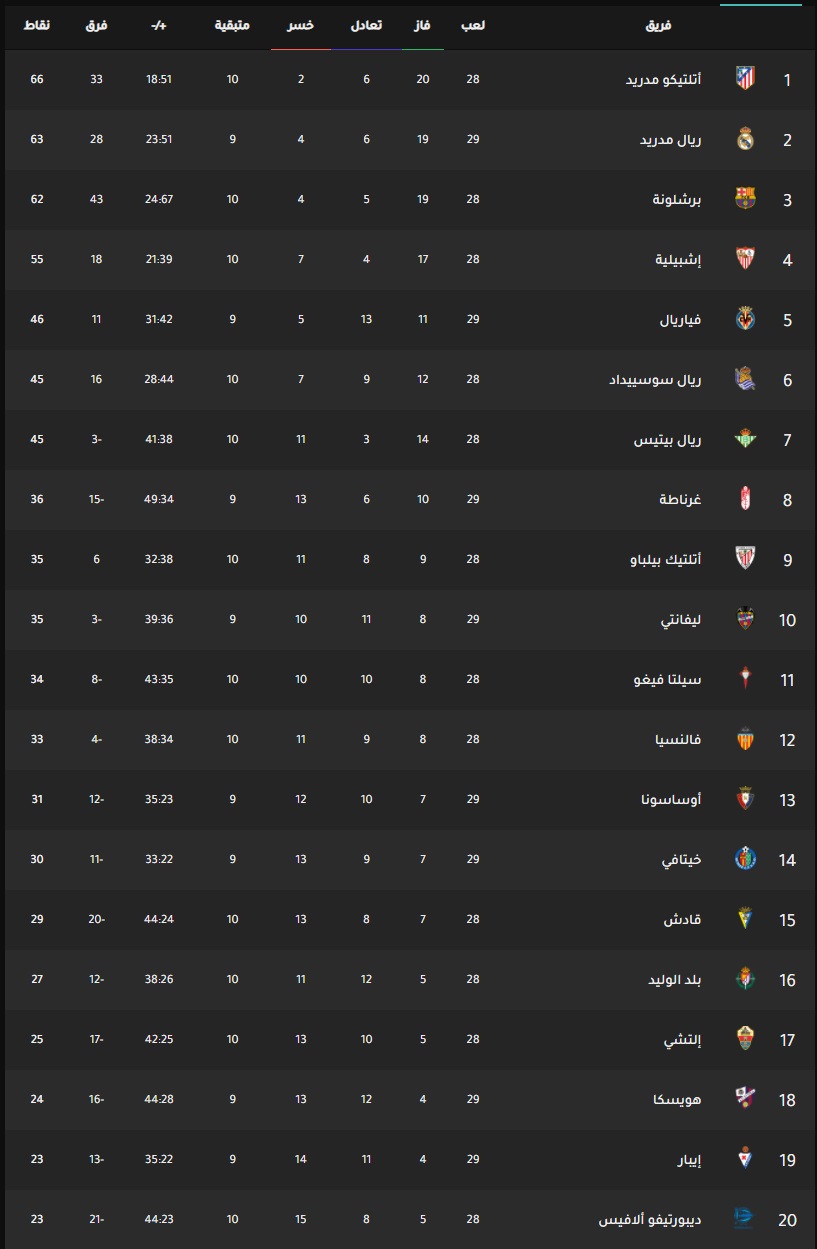Sort by خسر losses column header

coord(301,25)
